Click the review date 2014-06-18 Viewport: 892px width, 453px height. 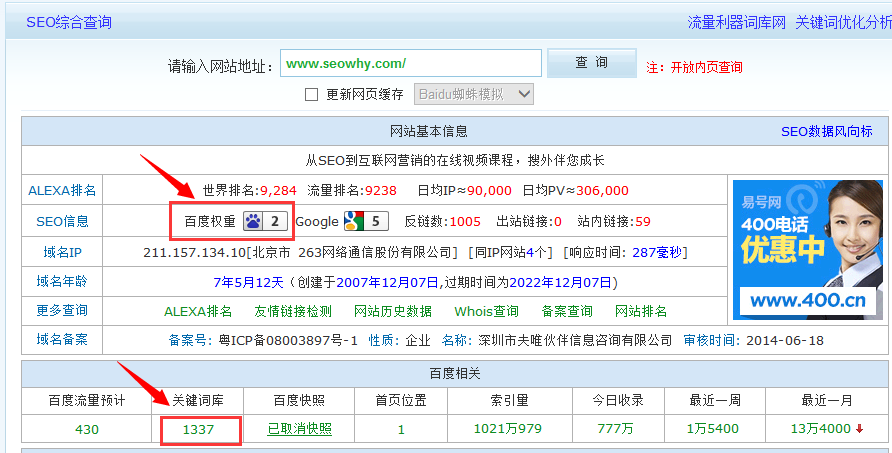[785, 340]
